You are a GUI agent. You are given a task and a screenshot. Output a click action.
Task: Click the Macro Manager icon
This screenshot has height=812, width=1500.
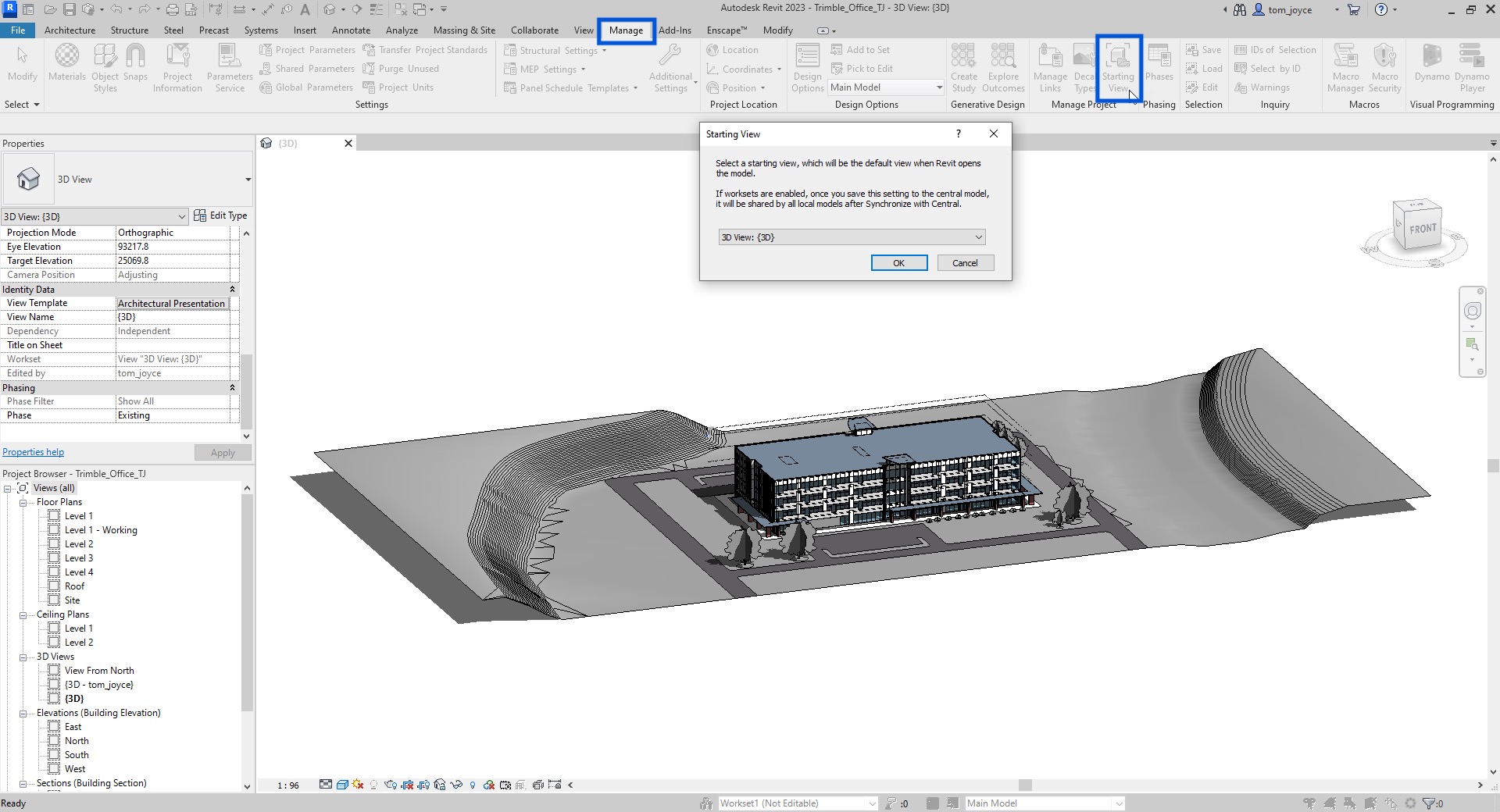[1345, 68]
